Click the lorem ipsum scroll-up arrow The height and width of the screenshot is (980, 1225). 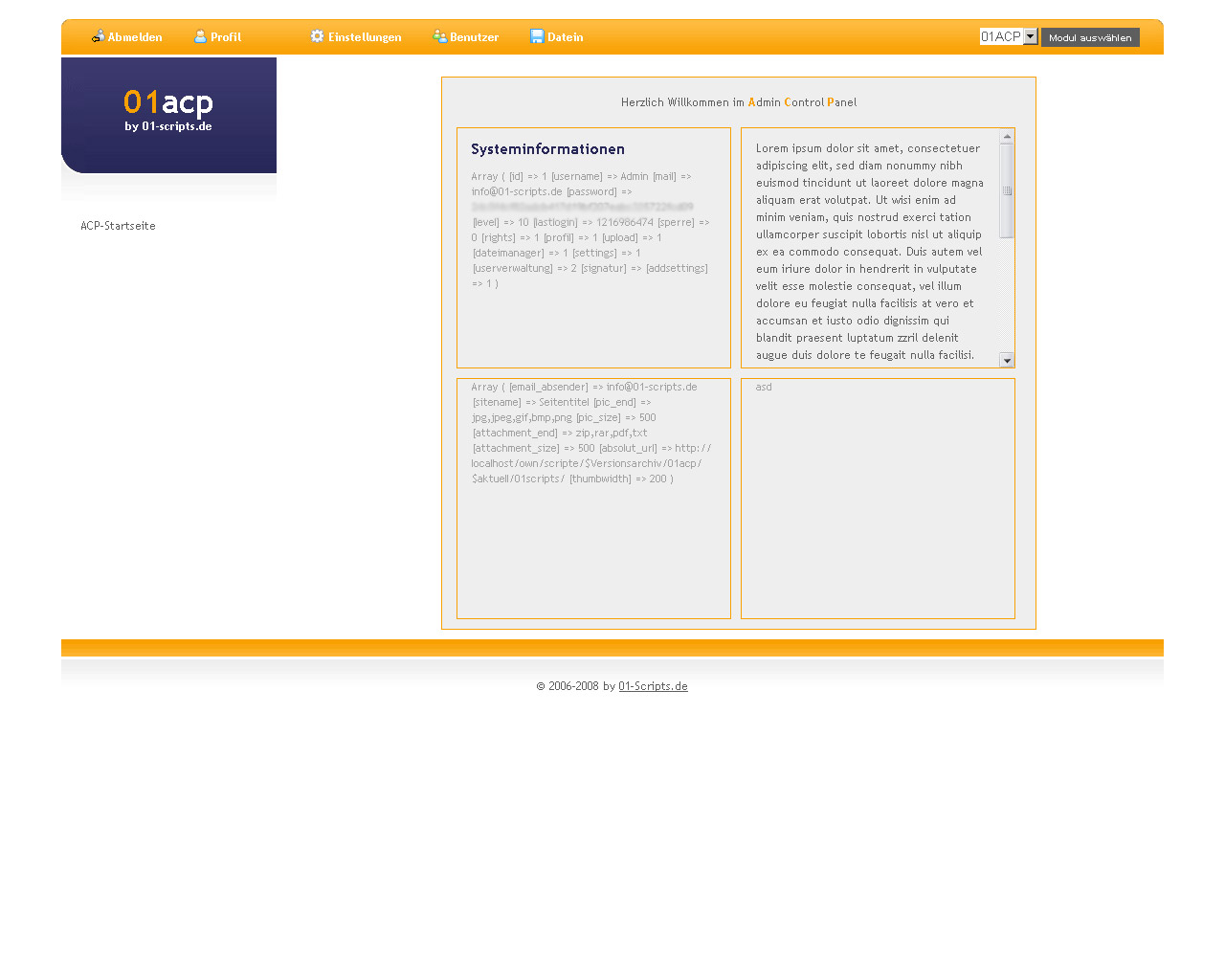click(1007, 136)
